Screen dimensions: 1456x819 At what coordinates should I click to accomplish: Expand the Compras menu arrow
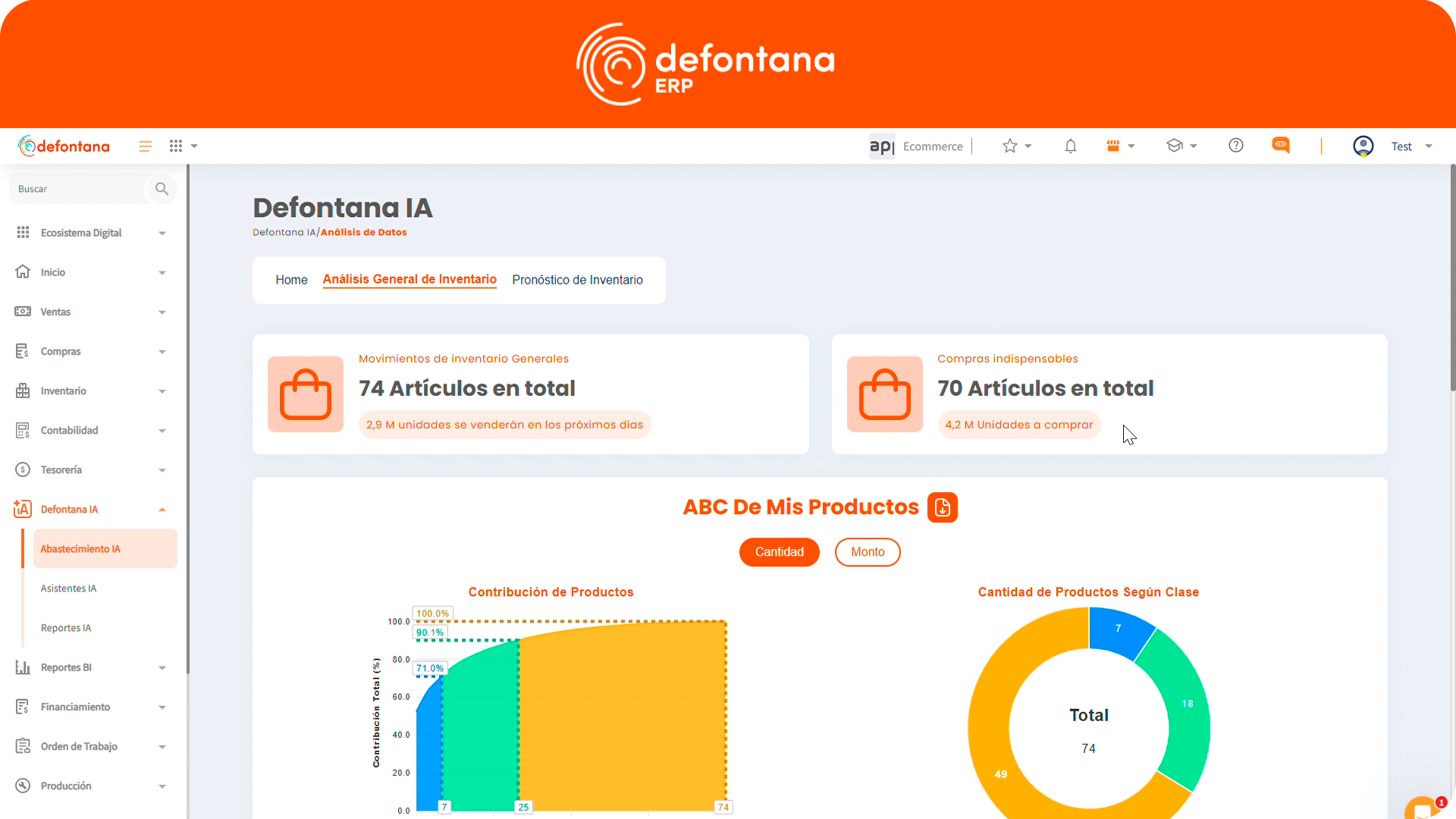(x=162, y=352)
